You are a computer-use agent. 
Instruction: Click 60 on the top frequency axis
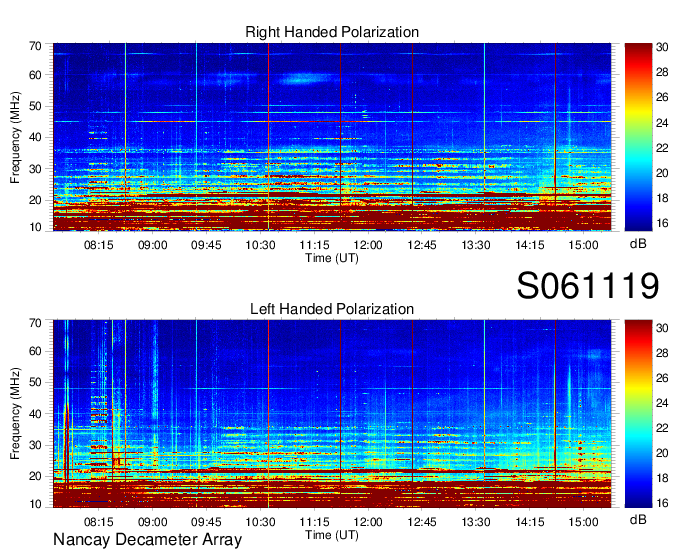pos(35,75)
